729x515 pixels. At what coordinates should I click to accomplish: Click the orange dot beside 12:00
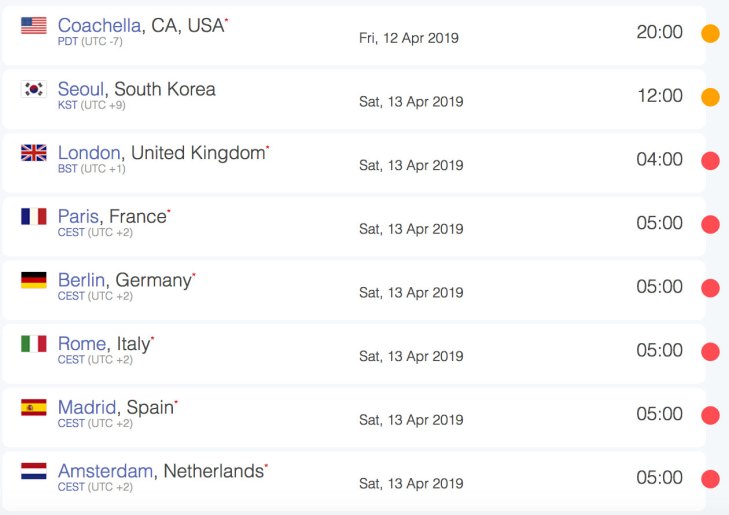click(x=710, y=97)
